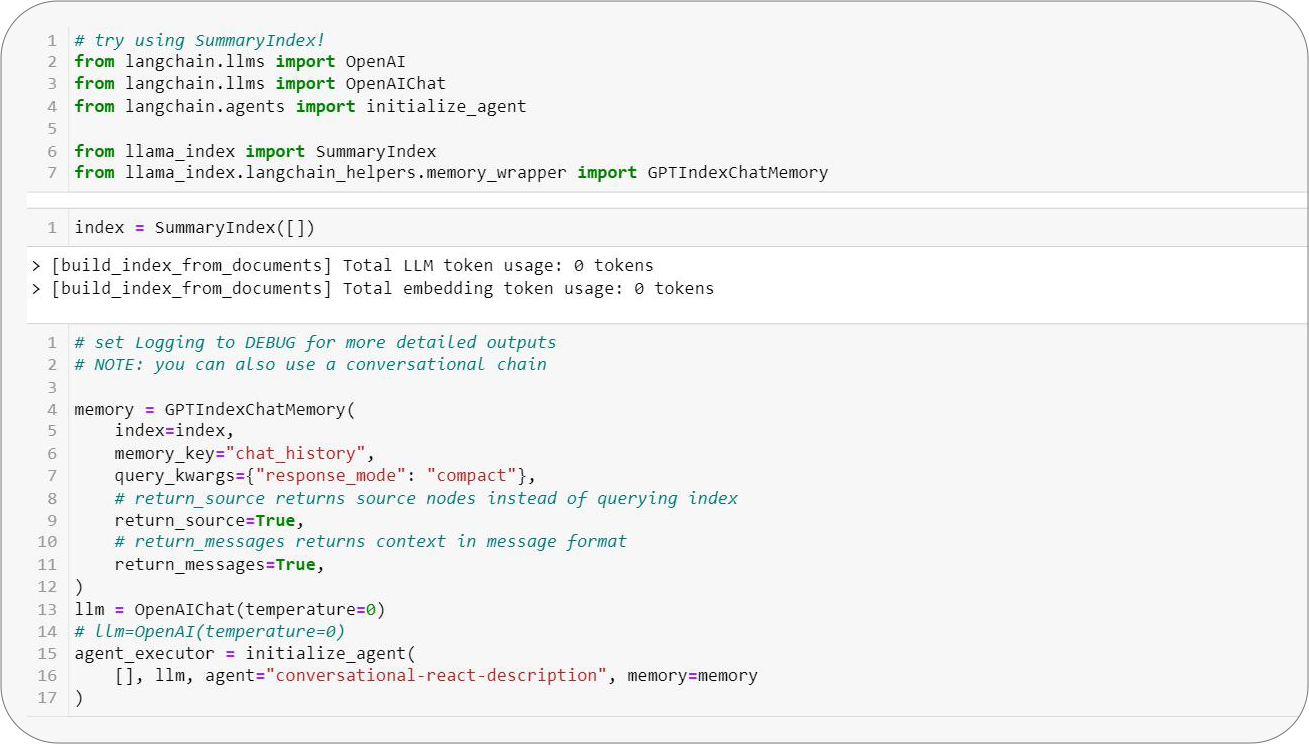Click comment about return_source returning source nodes

point(426,498)
